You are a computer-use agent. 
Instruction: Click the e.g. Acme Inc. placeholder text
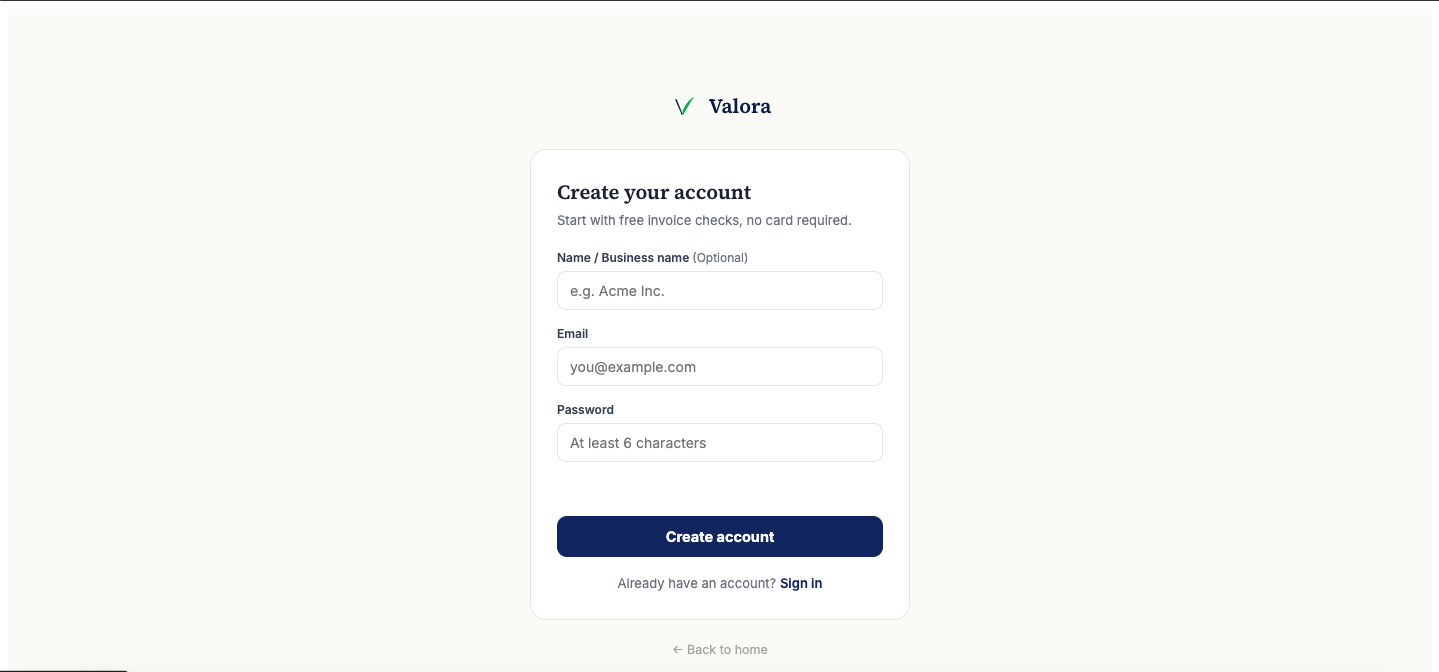617,292
